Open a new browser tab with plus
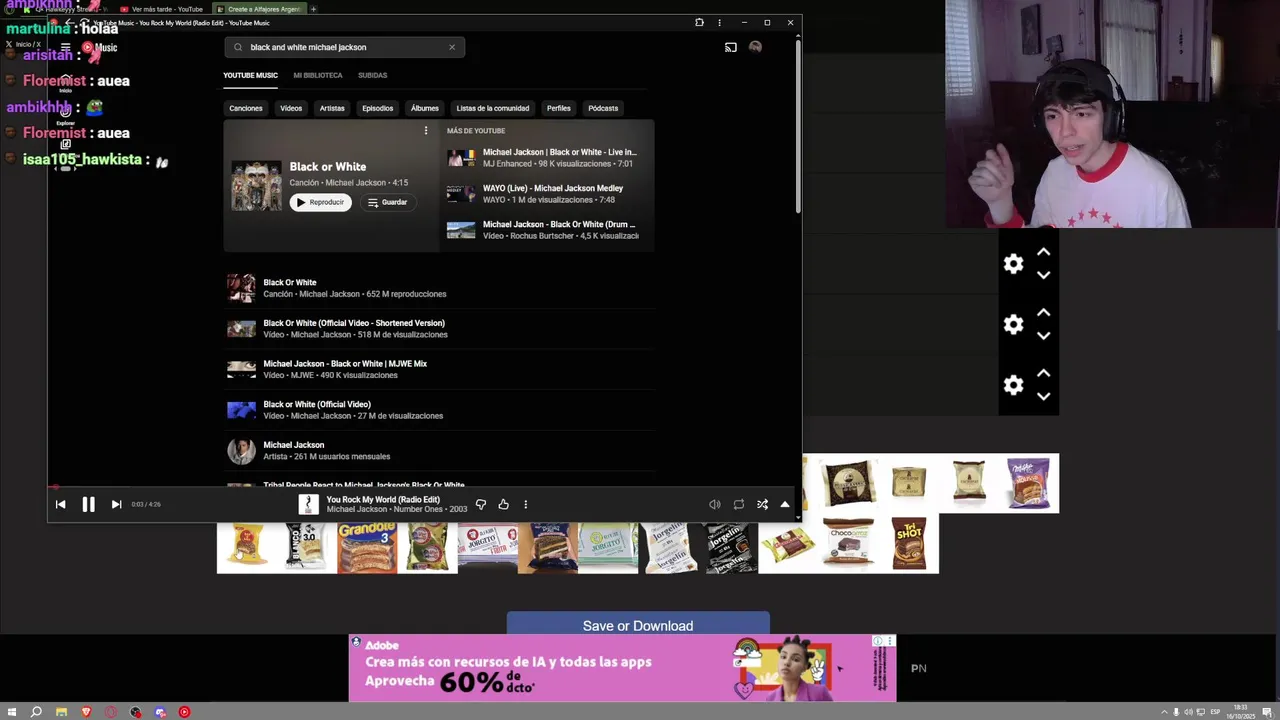The image size is (1280, 720). (x=313, y=9)
